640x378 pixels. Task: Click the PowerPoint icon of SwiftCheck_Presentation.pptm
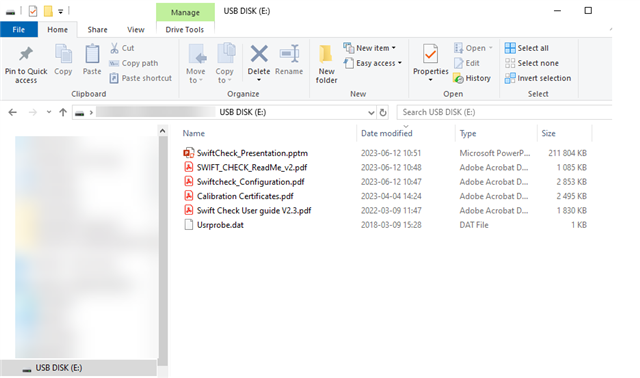[189, 153]
